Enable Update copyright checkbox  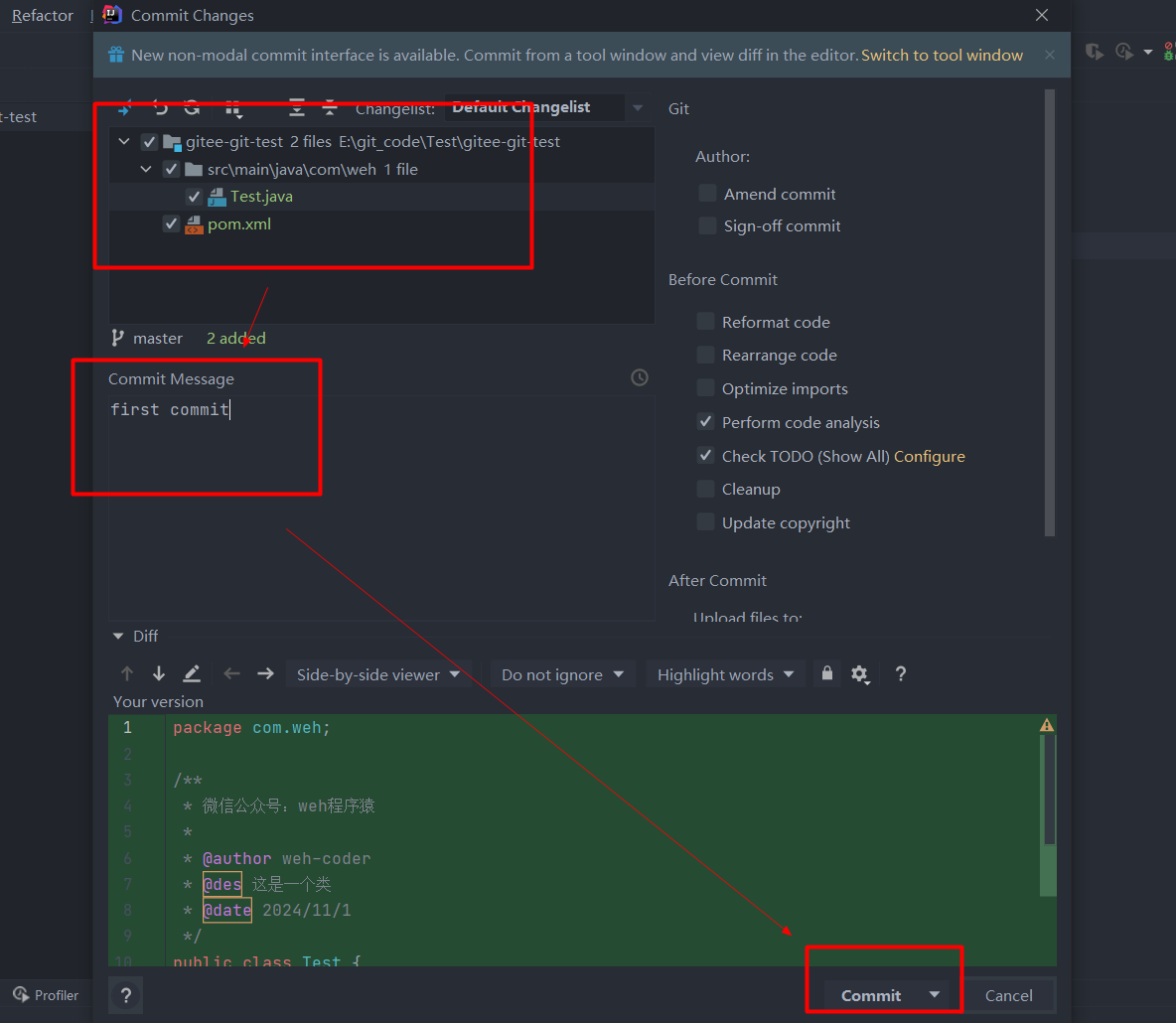705,522
